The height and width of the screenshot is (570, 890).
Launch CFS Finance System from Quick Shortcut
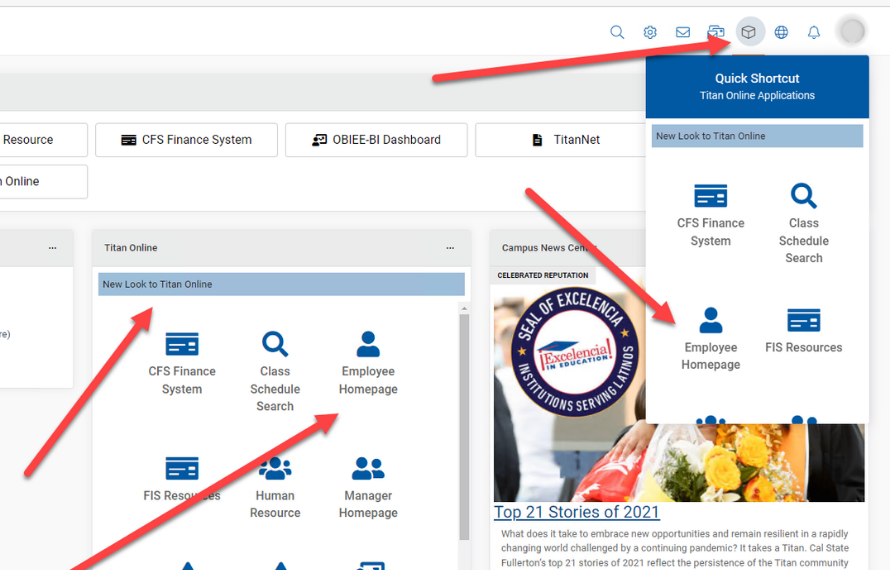[711, 214]
